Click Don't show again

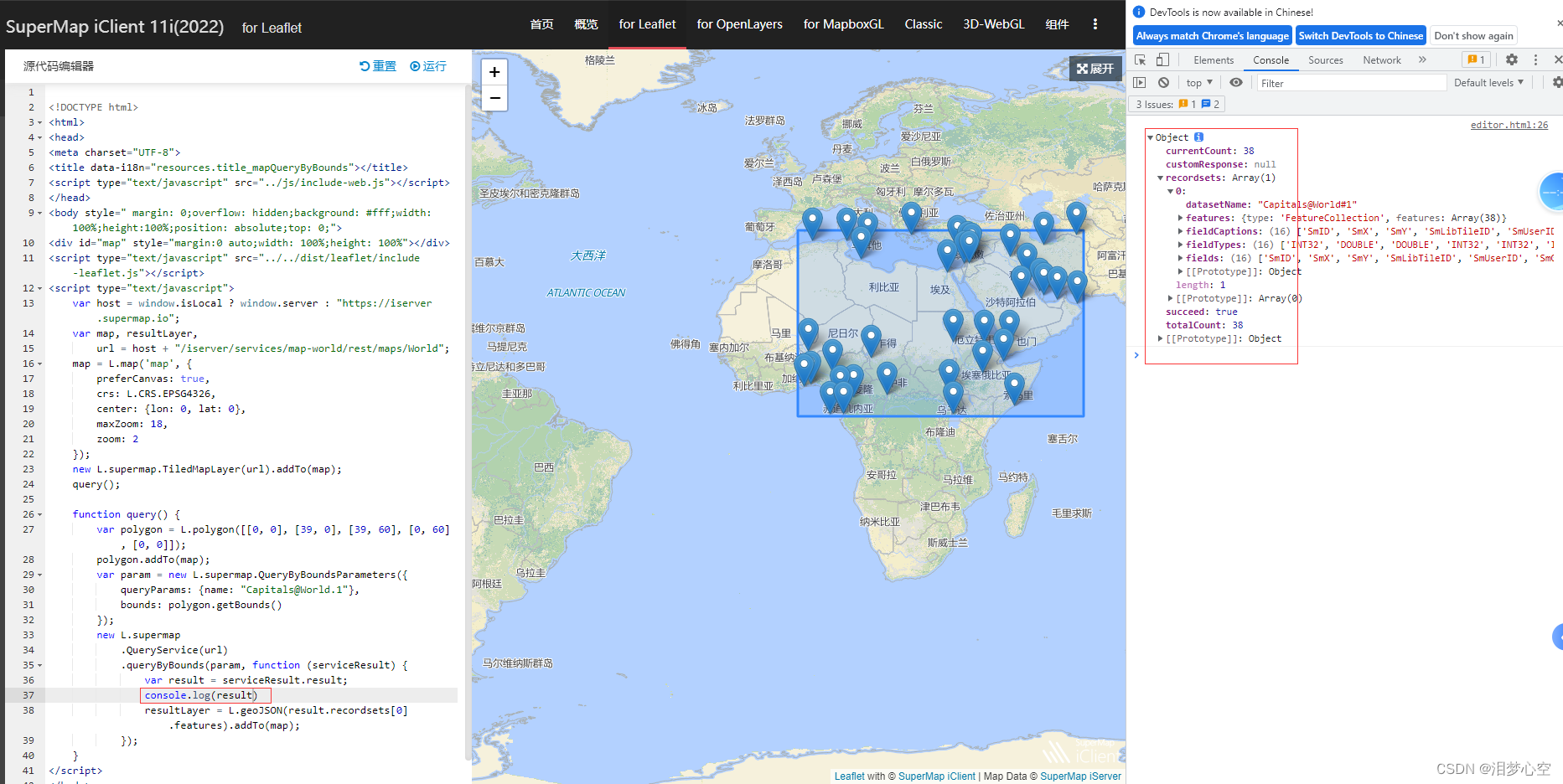point(1473,36)
